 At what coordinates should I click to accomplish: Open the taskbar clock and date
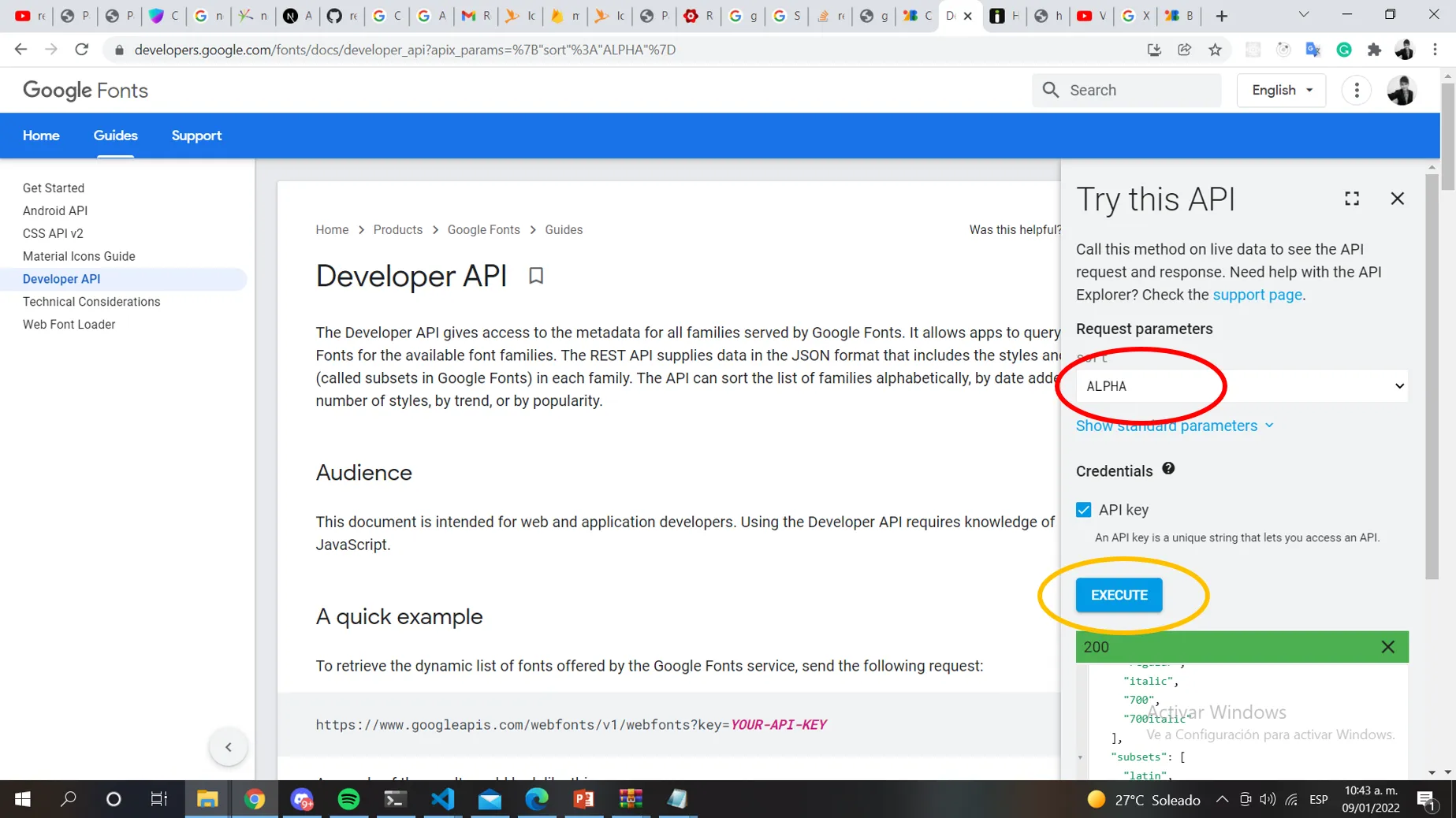pos(1372,799)
